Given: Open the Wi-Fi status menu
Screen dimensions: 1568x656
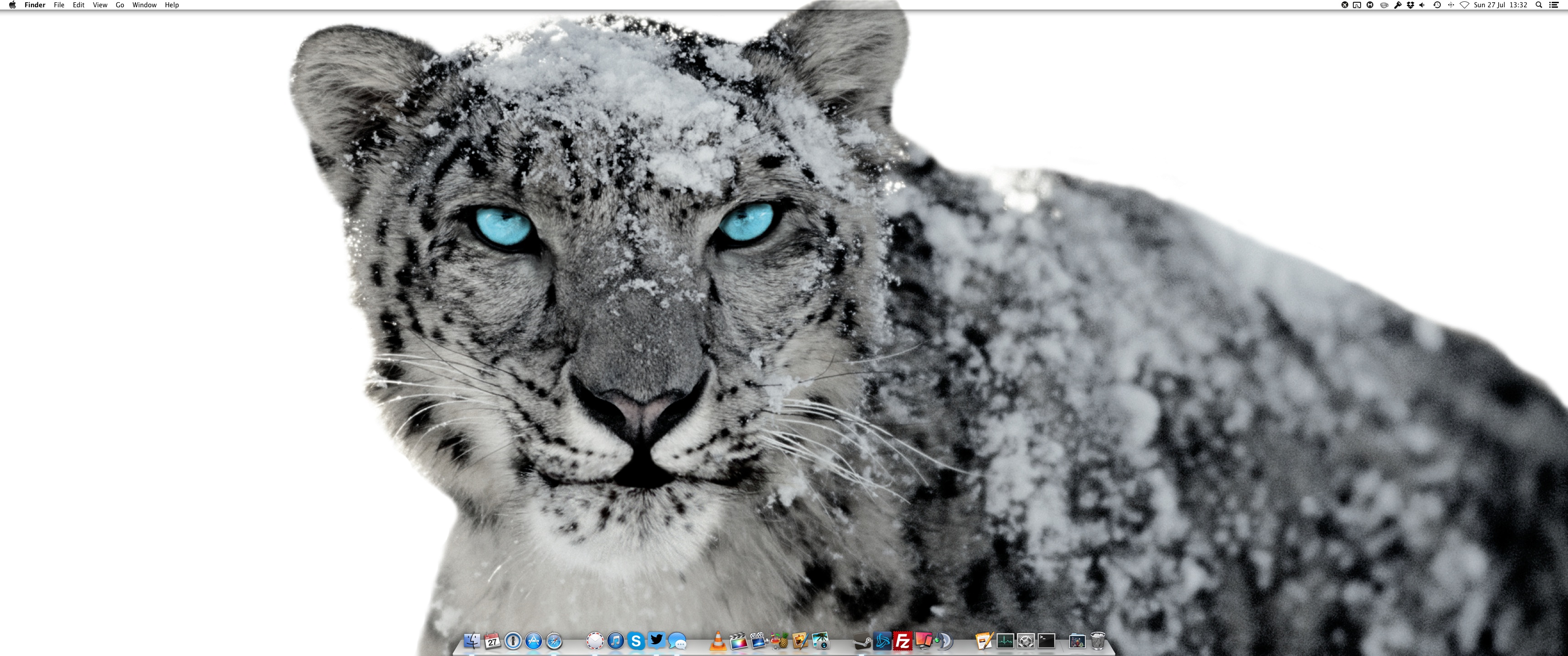Looking at the screenshot, I should point(1464,5).
